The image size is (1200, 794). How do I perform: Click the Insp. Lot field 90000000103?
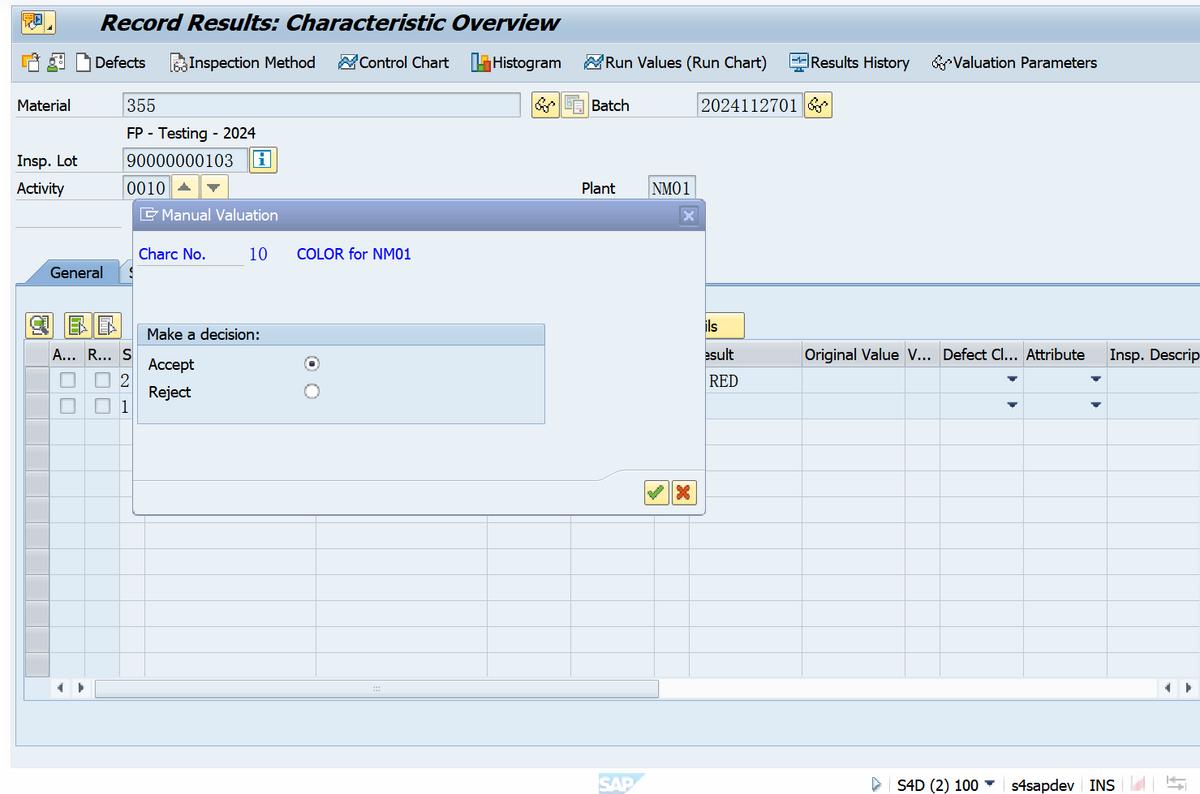(x=184, y=160)
